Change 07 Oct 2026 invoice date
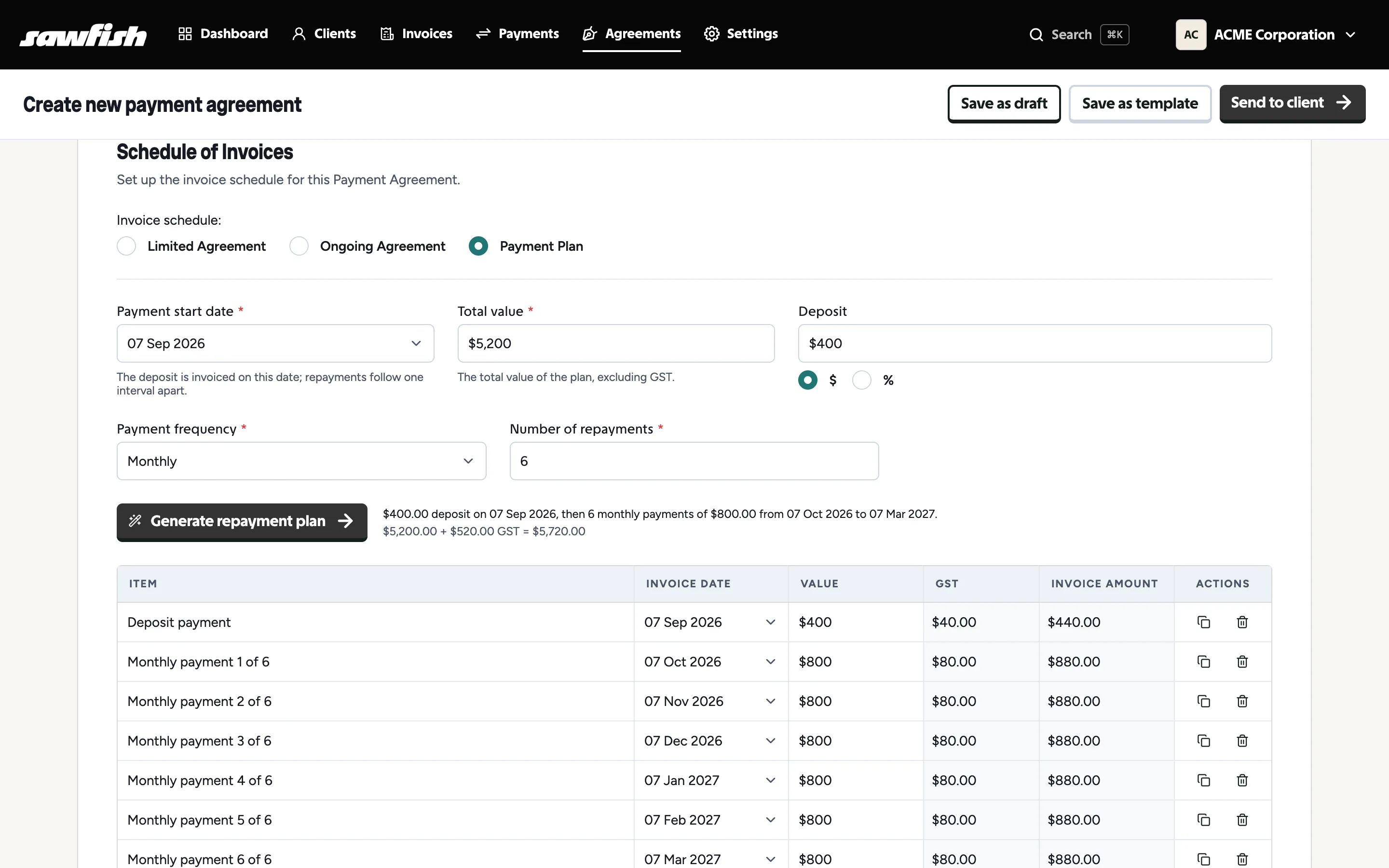Screen dimensions: 1389x868 711,662
